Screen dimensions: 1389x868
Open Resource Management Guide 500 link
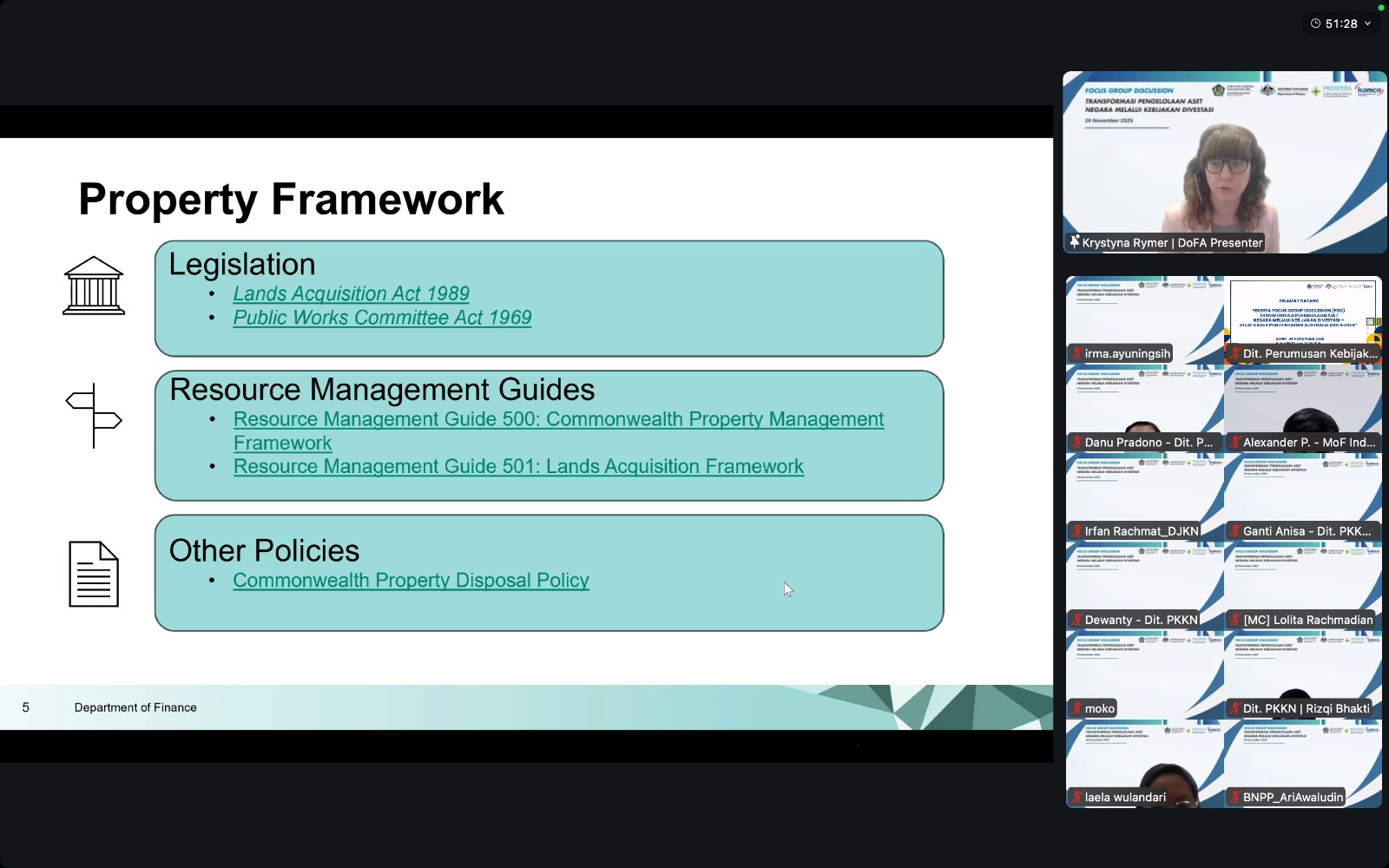[x=558, y=419]
